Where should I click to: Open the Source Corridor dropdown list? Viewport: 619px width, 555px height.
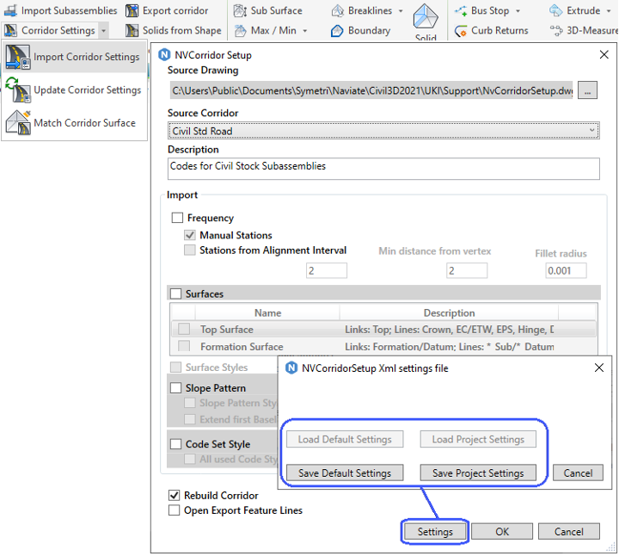click(592, 131)
